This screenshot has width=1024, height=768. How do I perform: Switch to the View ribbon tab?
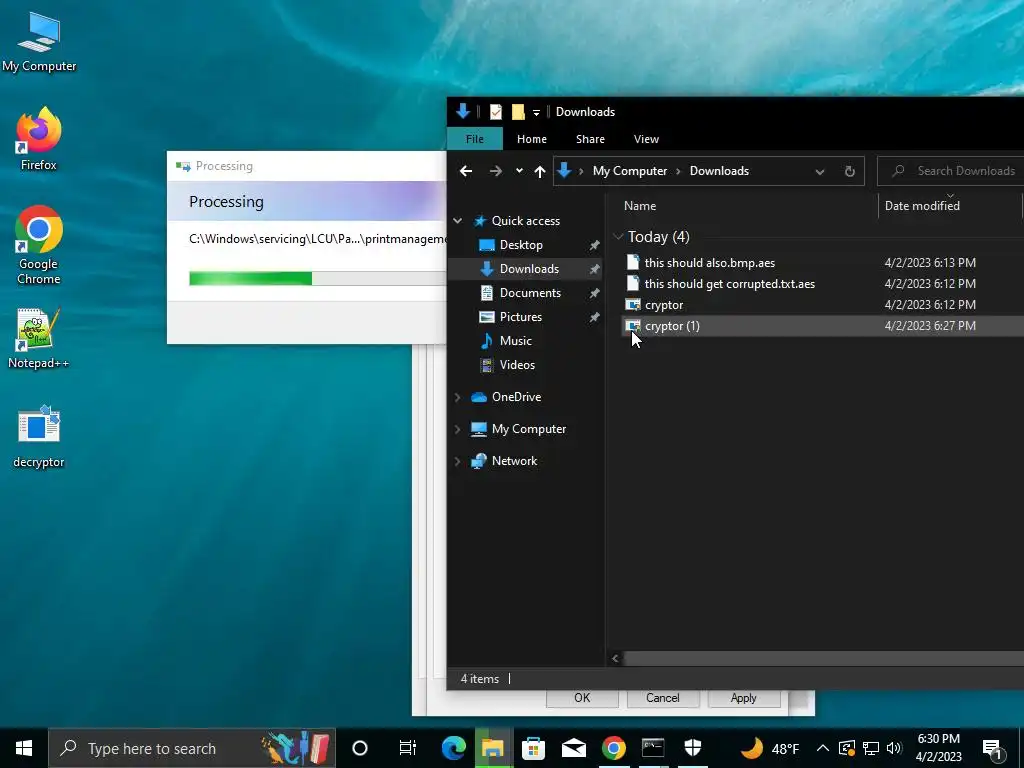click(x=646, y=139)
